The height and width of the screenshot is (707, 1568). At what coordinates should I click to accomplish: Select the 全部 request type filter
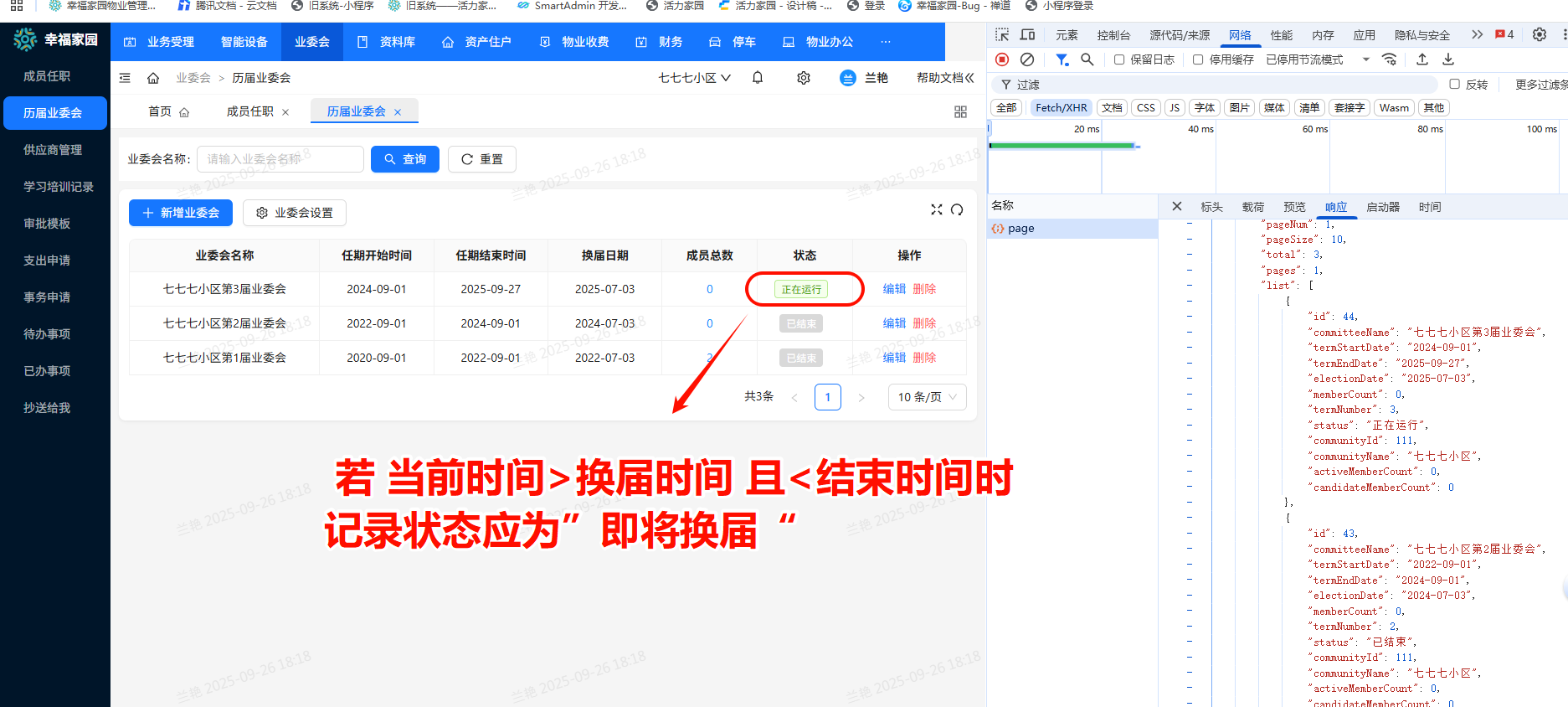(1006, 107)
